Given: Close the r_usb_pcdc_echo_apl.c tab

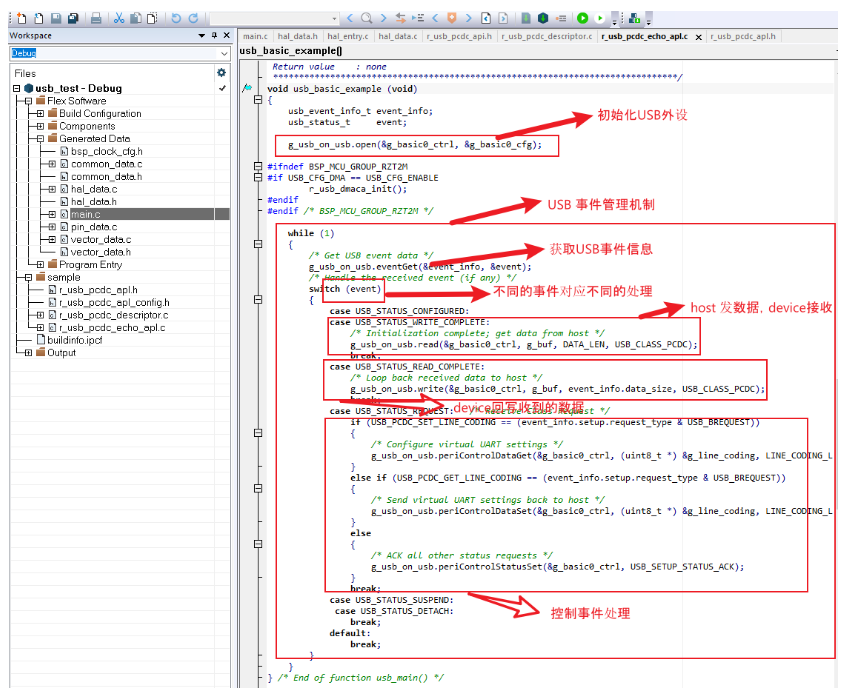Looking at the screenshot, I should click(x=698, y=37).
